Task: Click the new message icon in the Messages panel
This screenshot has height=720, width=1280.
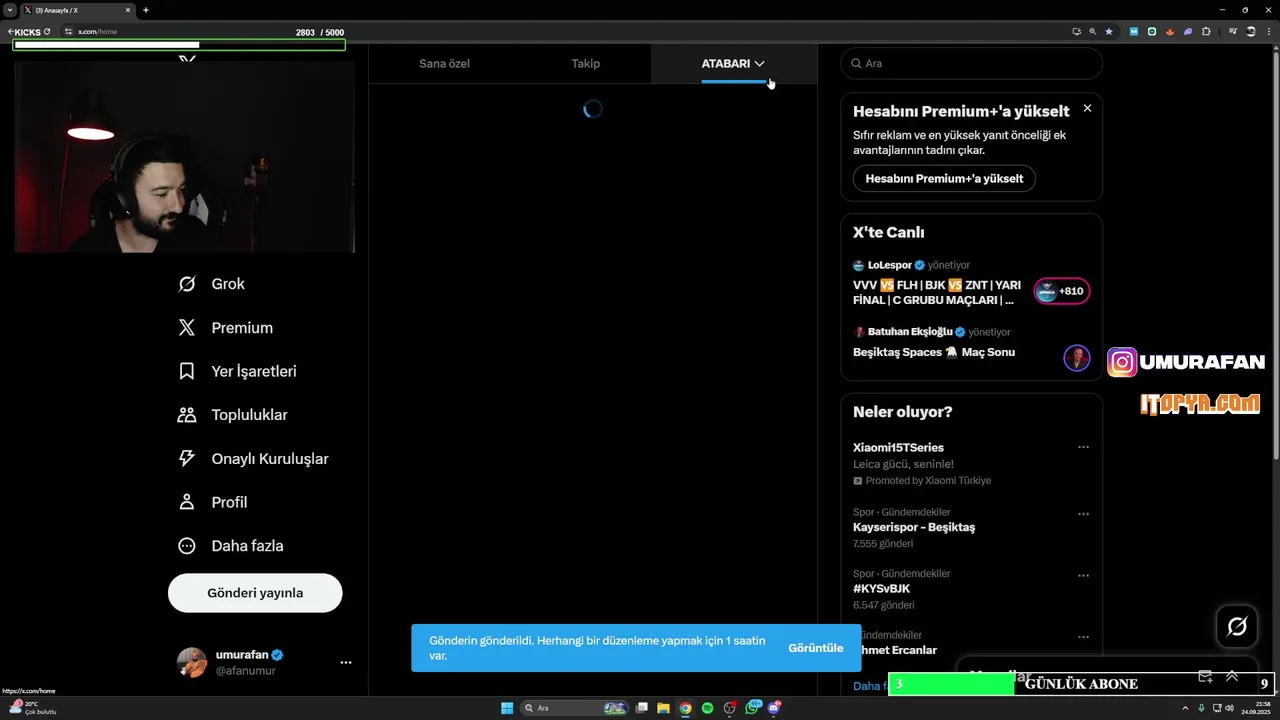Action: pos(1205,677)
